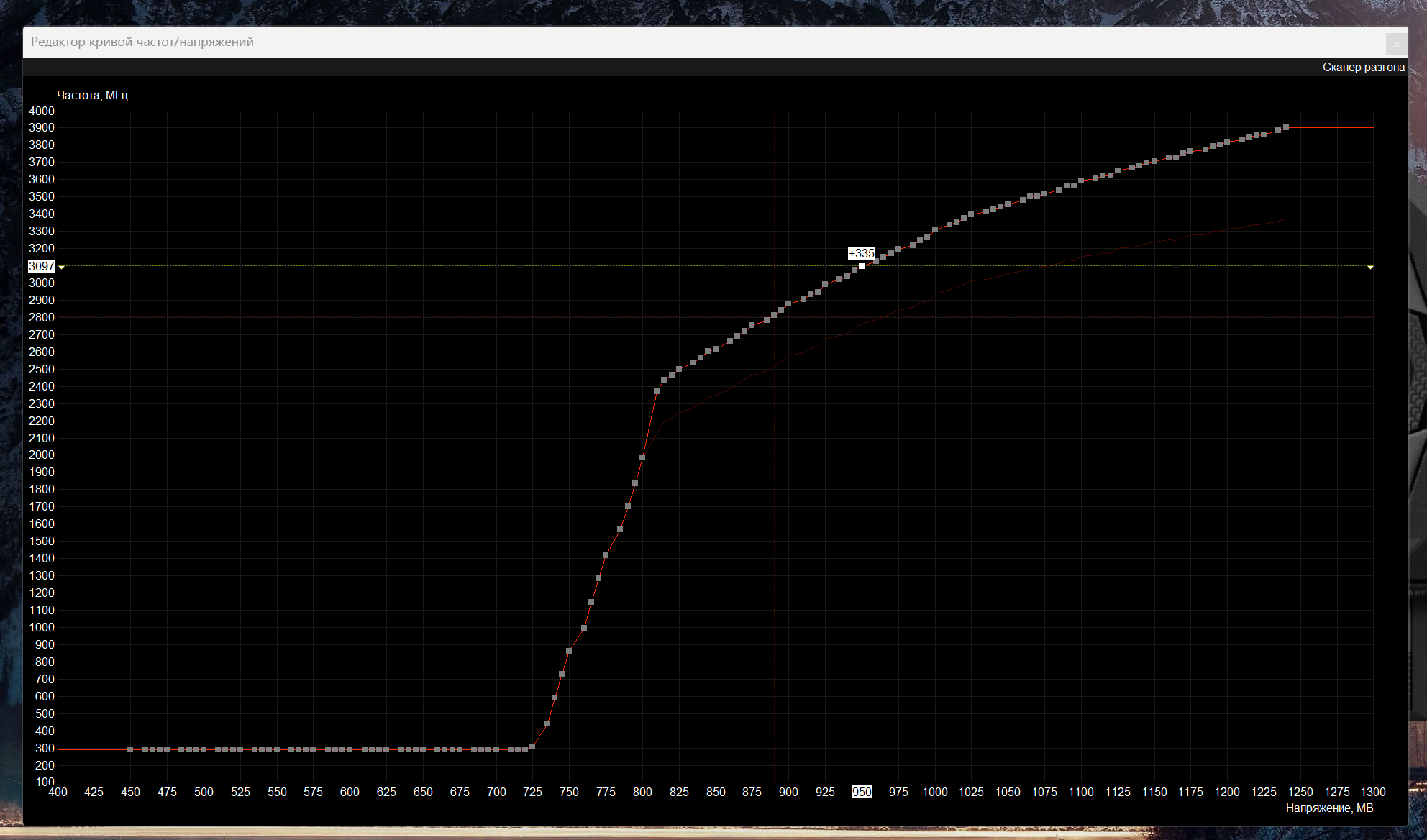Click the 3097 frequency value box on Y axis
Viewport: 1427px width, 840px height.
click(x=42, y=266)
